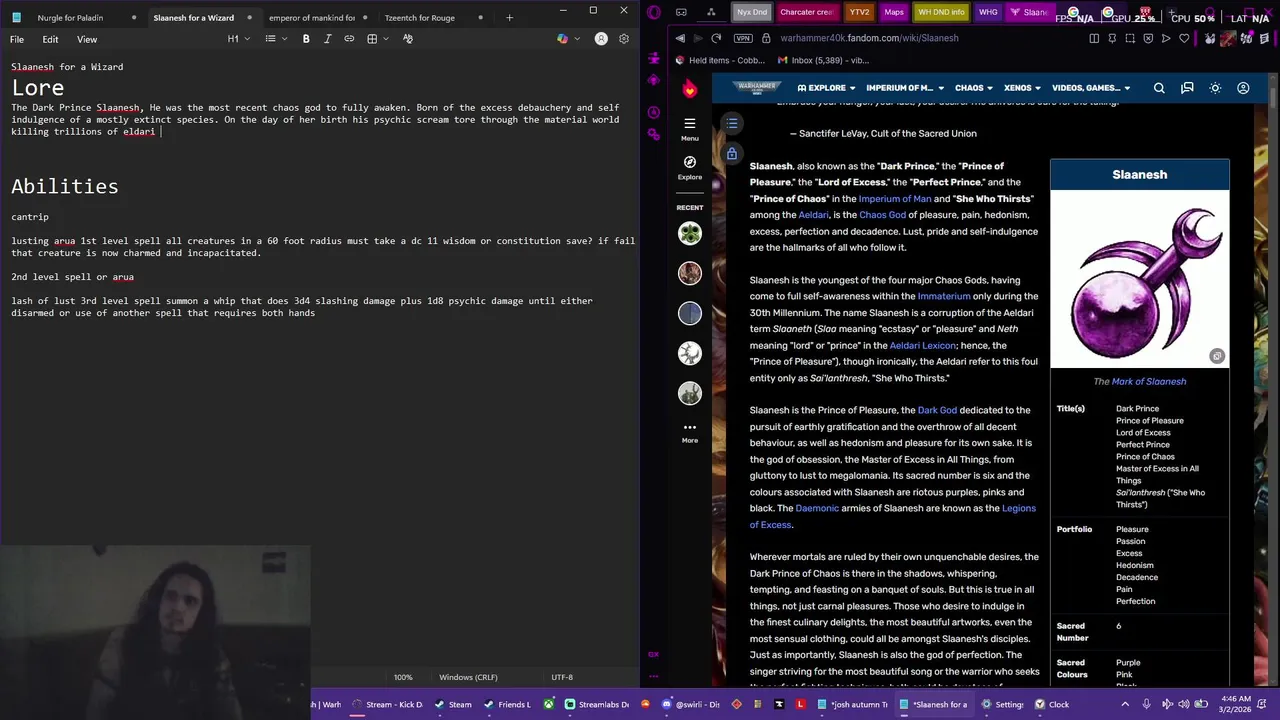
Task: Toggle the VPN badge in address bar
Action: click(x=742, y=38)
